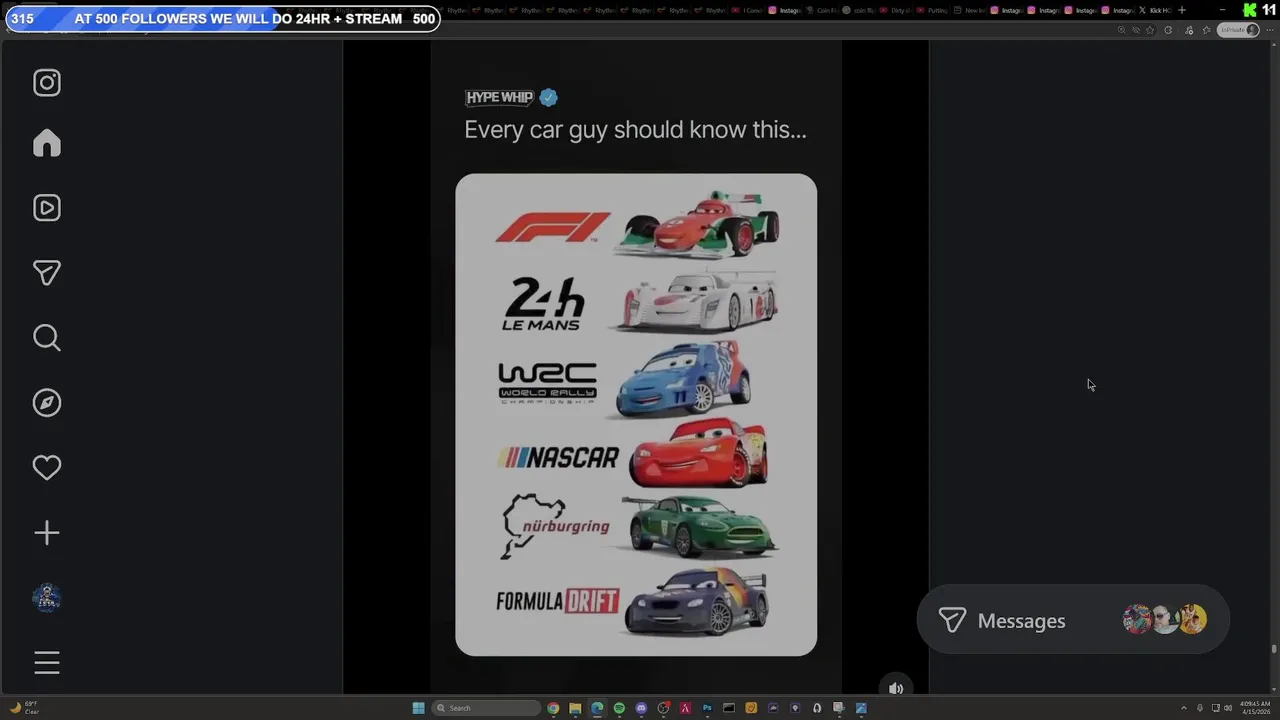
Task: Open Photoshop from taskbar
Action: point(707,708)
